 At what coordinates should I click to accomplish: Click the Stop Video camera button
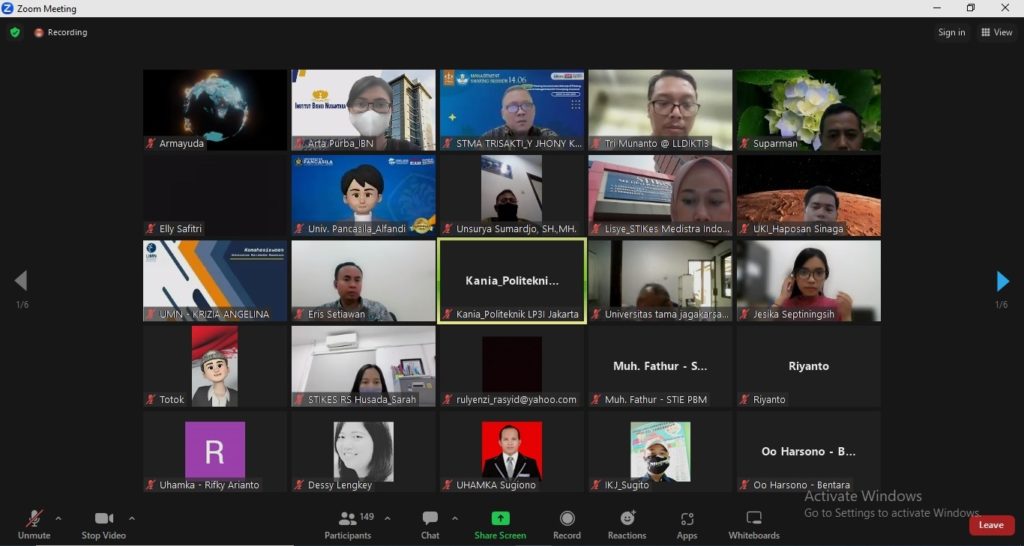pos(104,525)
